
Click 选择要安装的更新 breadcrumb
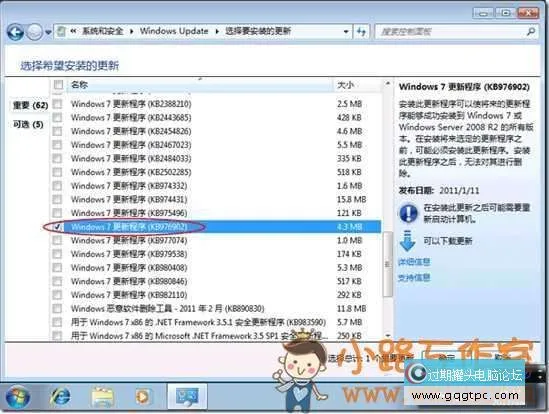[258, 31]
